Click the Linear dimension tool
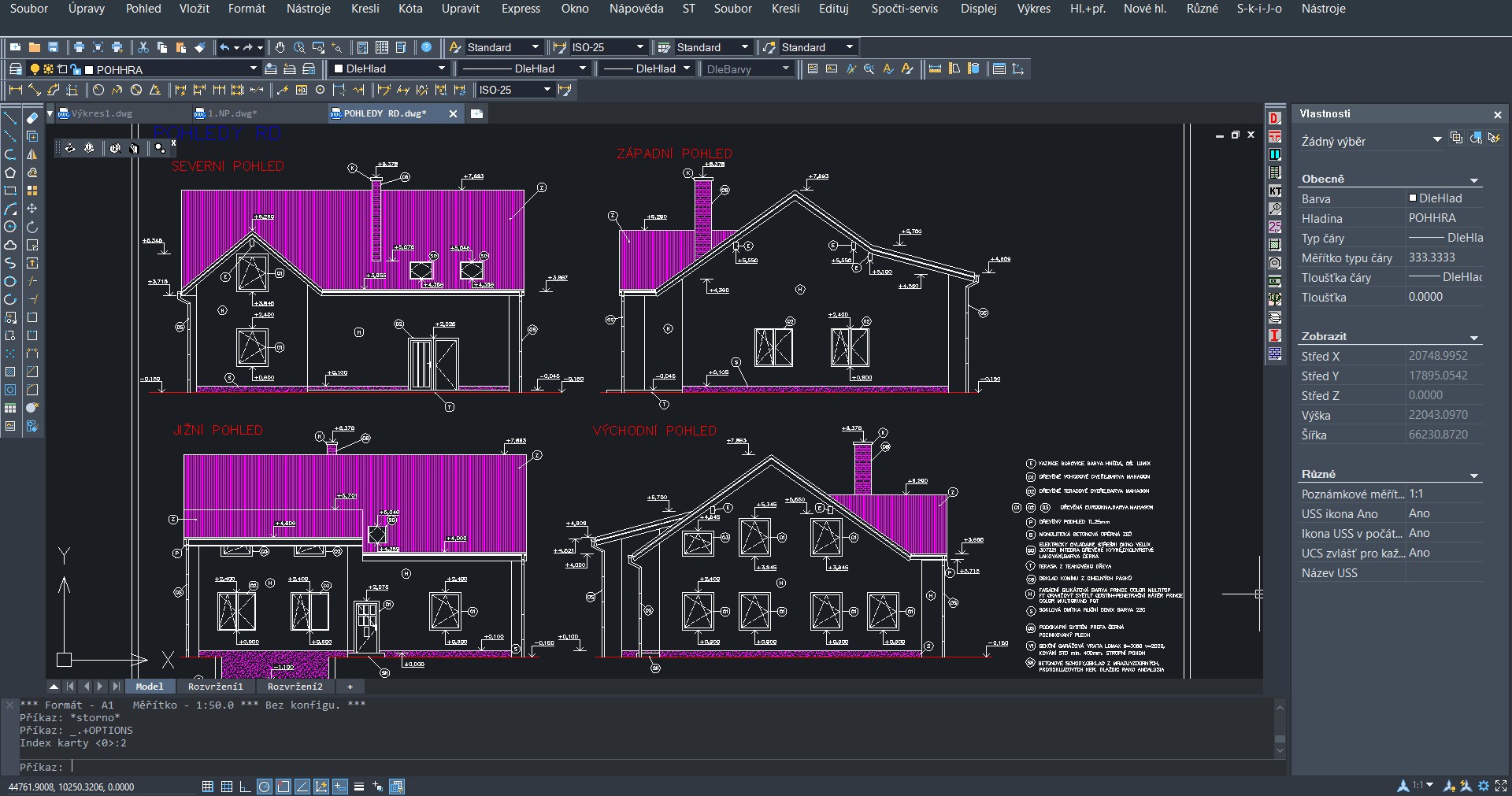 click(15, 90)
